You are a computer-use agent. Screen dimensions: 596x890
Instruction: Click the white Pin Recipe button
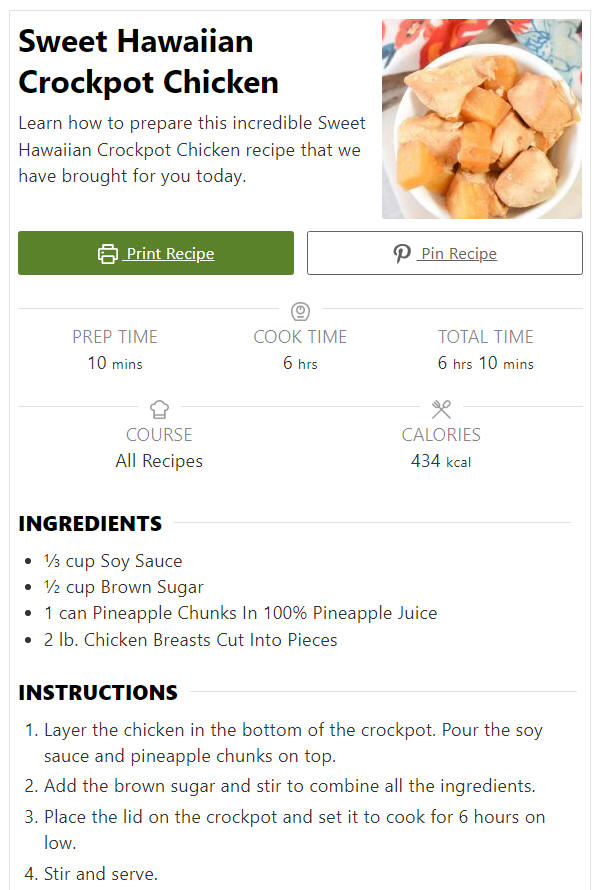pos(445,253)
